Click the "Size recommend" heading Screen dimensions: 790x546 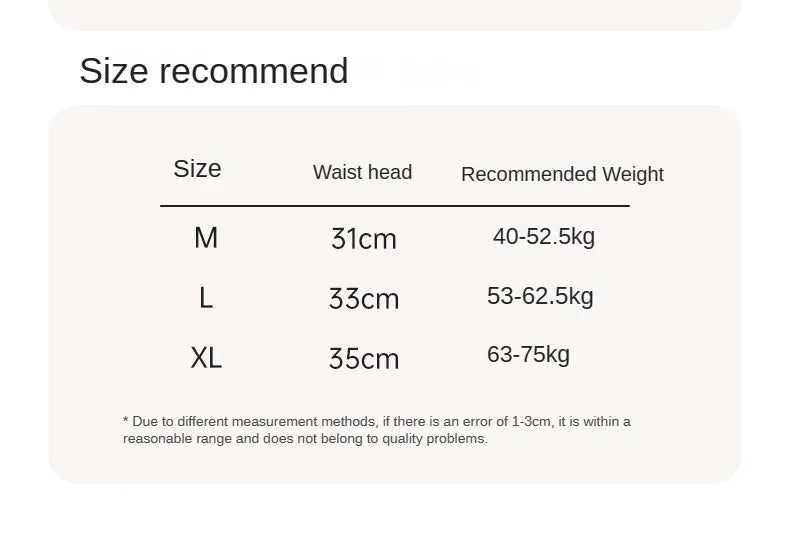pos(214,71)
